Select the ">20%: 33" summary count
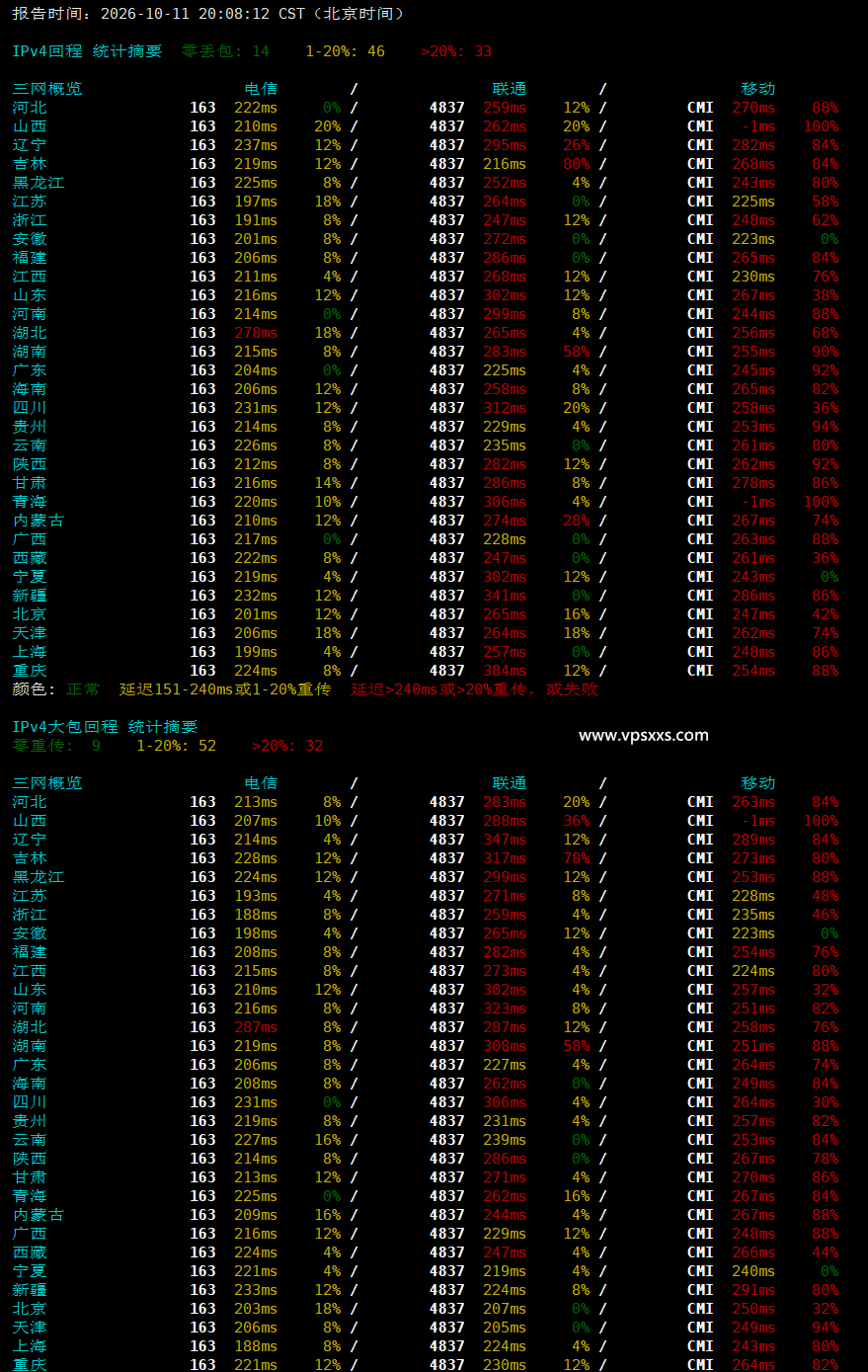The image size is (868, 1372). tap(456, 51)
